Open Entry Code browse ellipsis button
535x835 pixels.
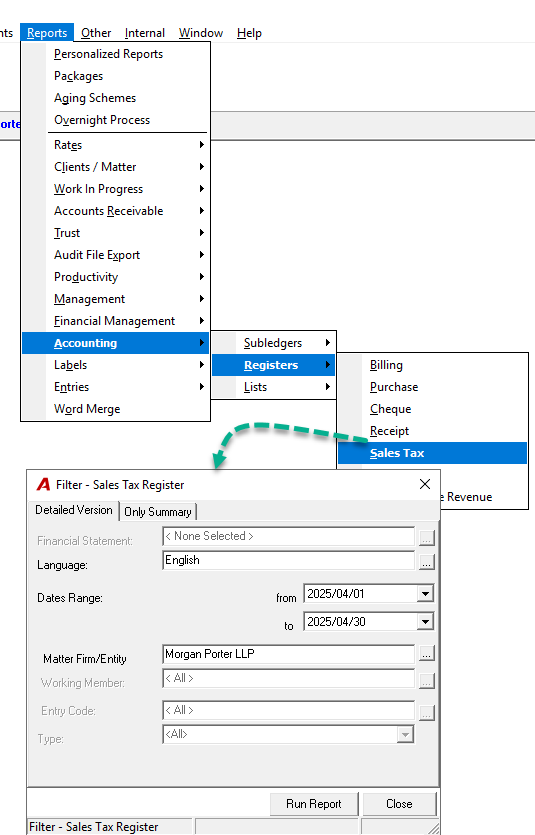click(426, 713)
